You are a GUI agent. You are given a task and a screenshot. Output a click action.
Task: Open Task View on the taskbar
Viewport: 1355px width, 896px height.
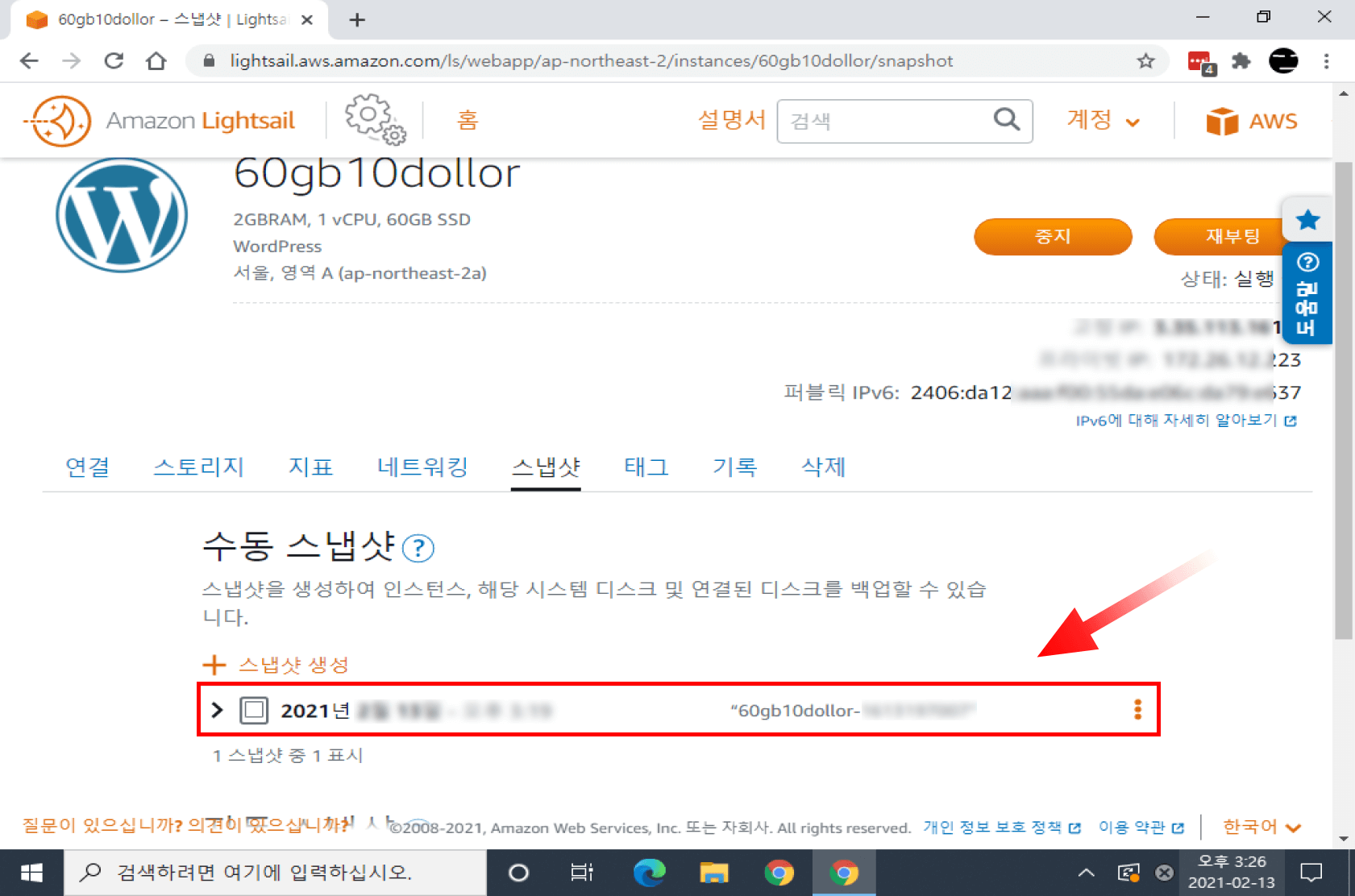tap(581, 872)
